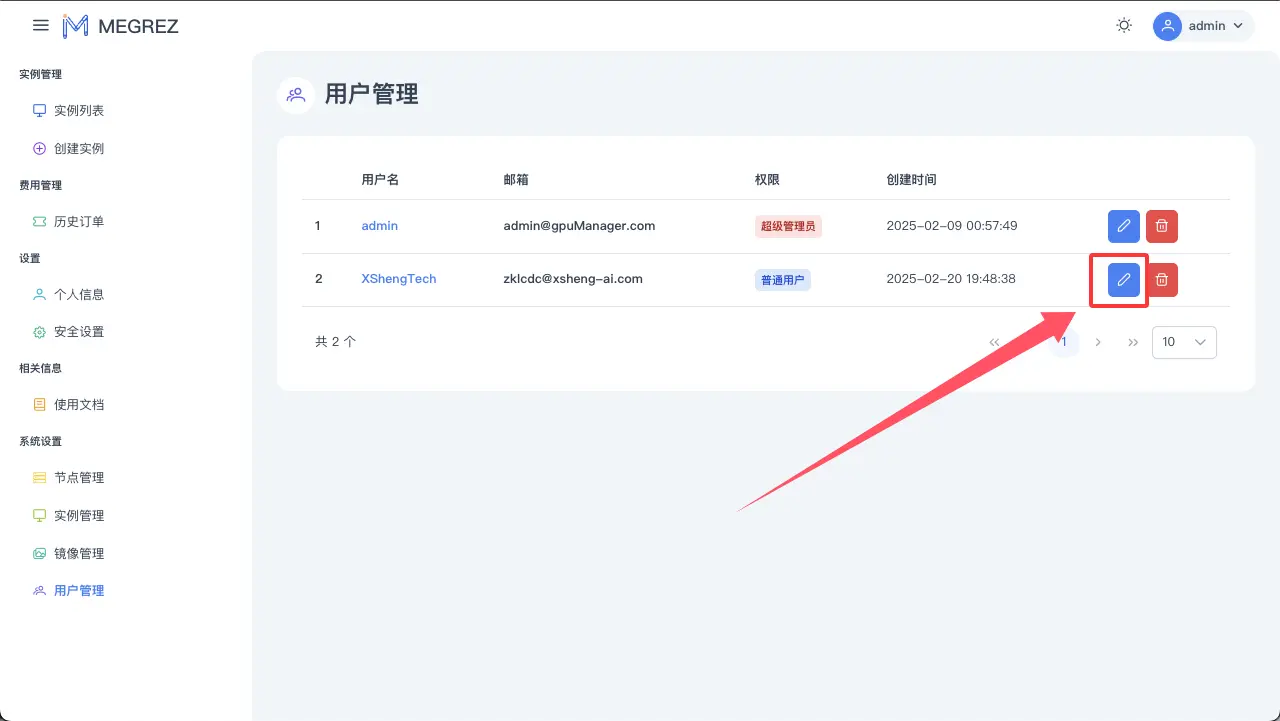Screen dimensions: 1280x721
Task: Open the page size dropdown showing 10
Action: [1184, 342]
